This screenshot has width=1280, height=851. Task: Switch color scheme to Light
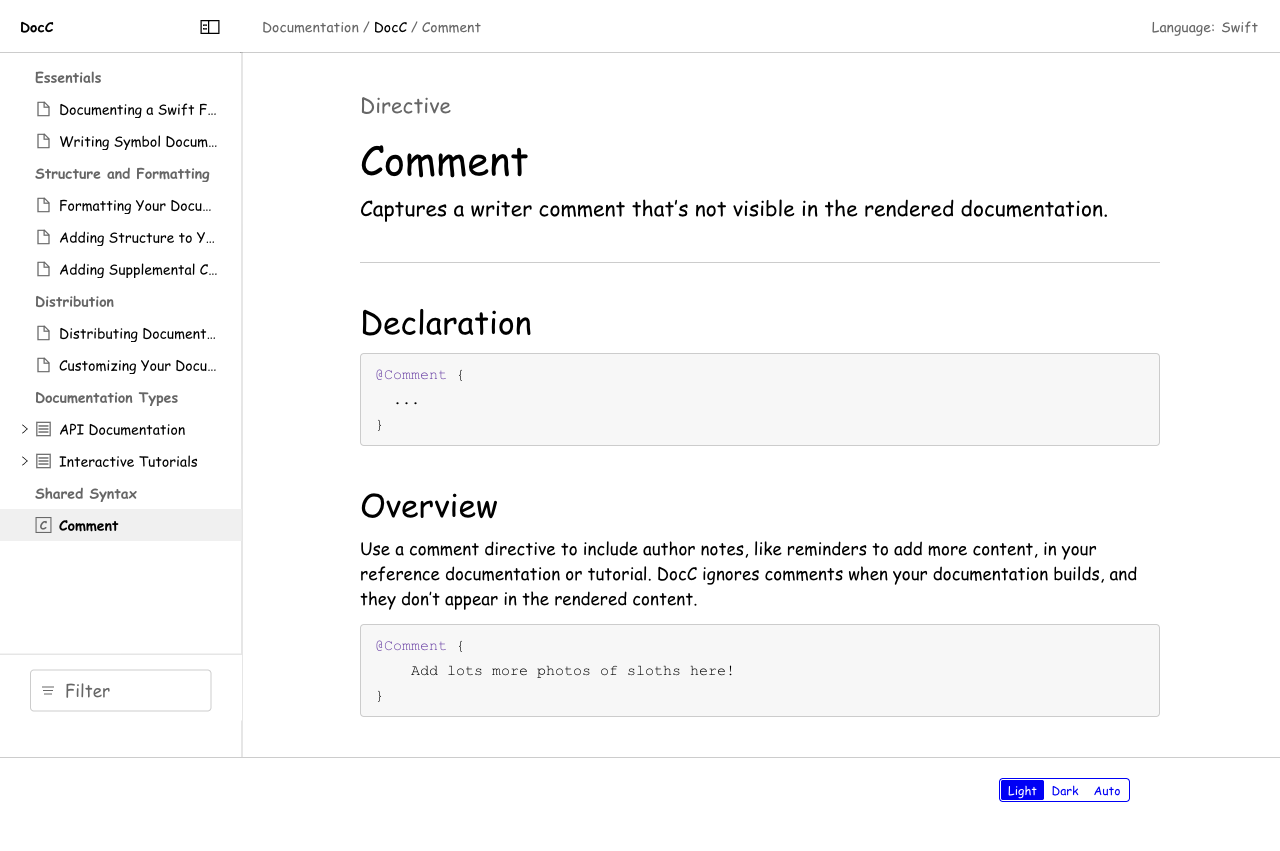coord(1022,790)
